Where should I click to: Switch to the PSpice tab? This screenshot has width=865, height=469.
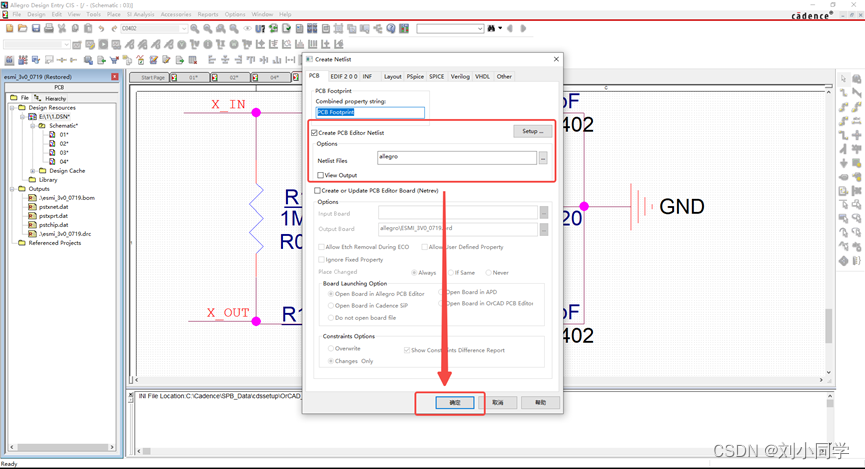coord(415,76)
